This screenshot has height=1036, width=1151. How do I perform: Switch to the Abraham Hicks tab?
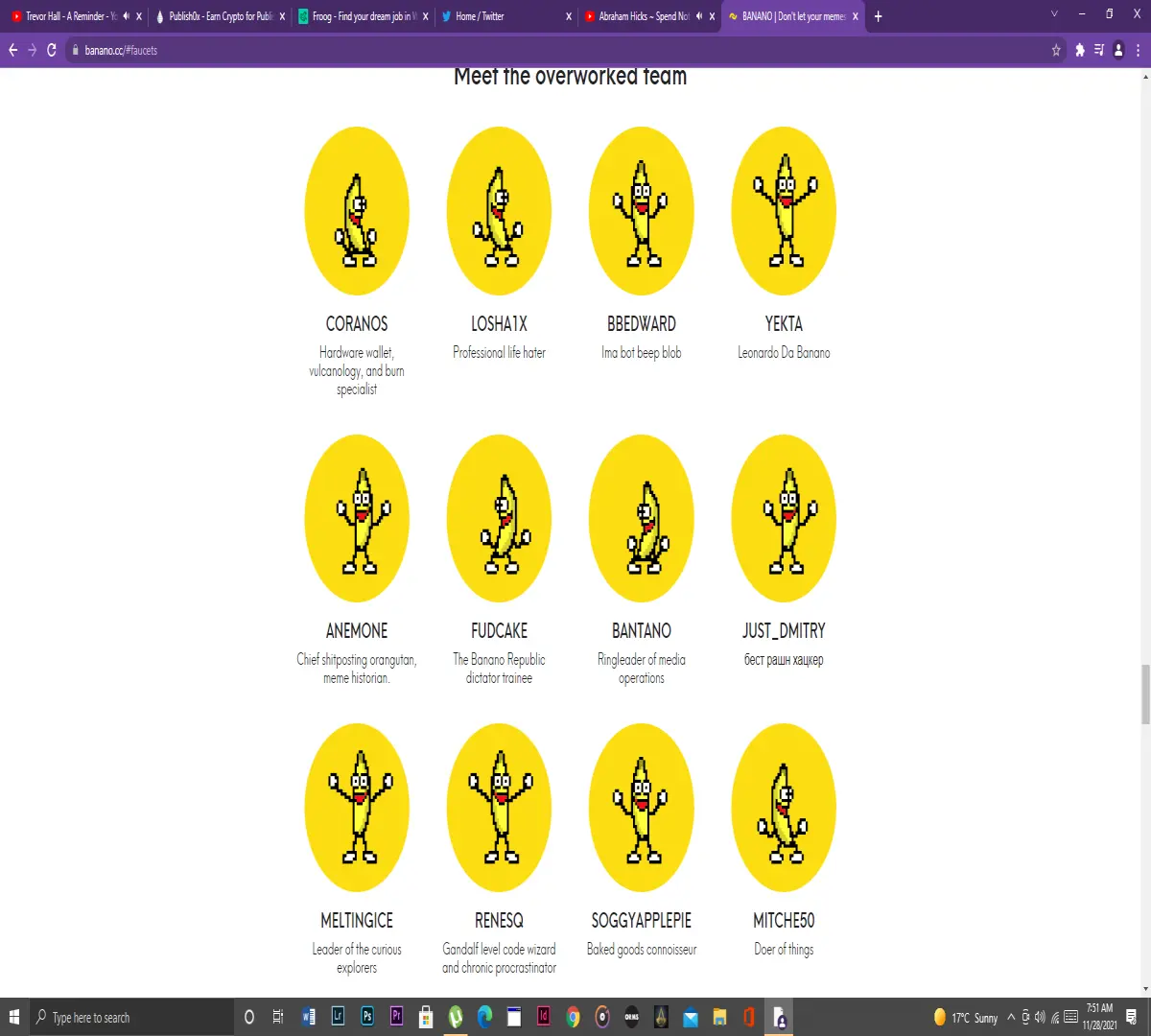(x=648, y=16)
